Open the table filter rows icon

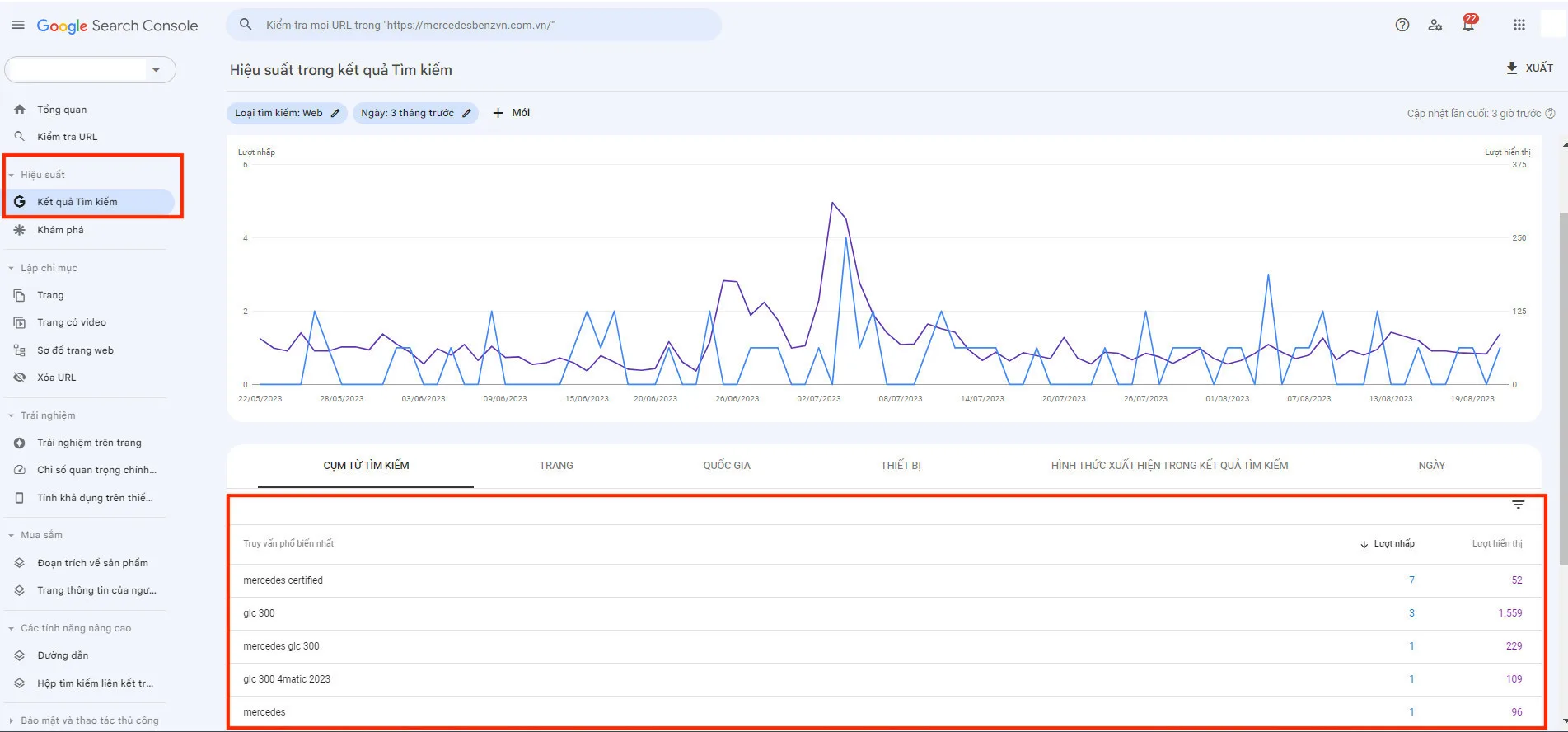click(1518, 504)
